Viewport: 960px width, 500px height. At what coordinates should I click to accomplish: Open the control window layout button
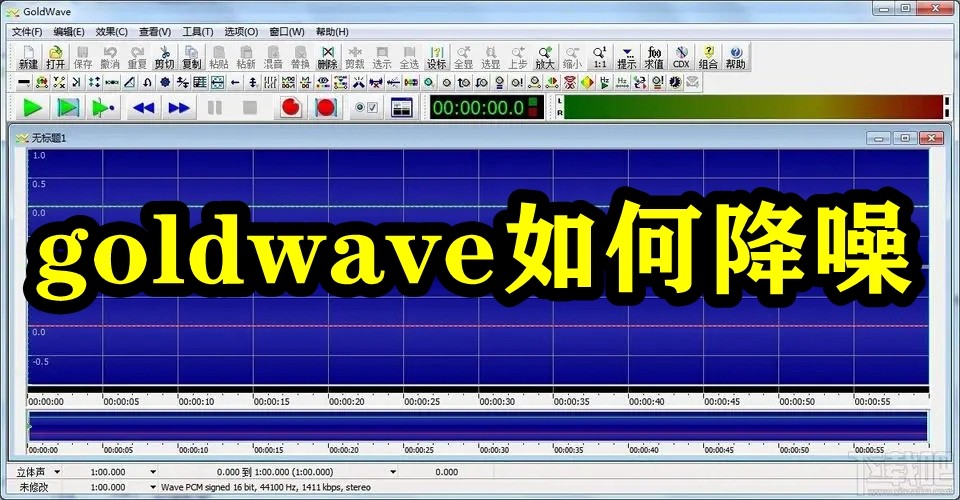pos(401,108)
